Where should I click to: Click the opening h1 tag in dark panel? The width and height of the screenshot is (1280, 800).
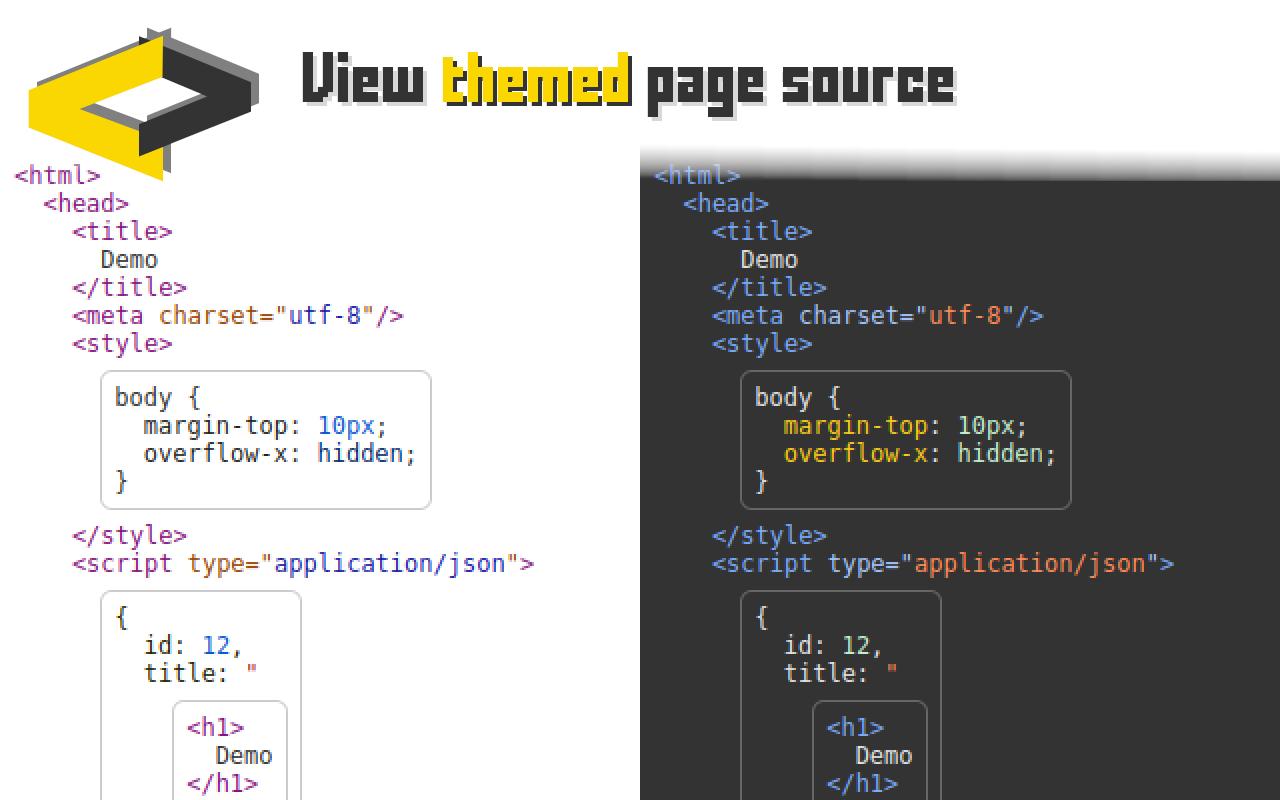pyautogui.click(x=855, y=728)
